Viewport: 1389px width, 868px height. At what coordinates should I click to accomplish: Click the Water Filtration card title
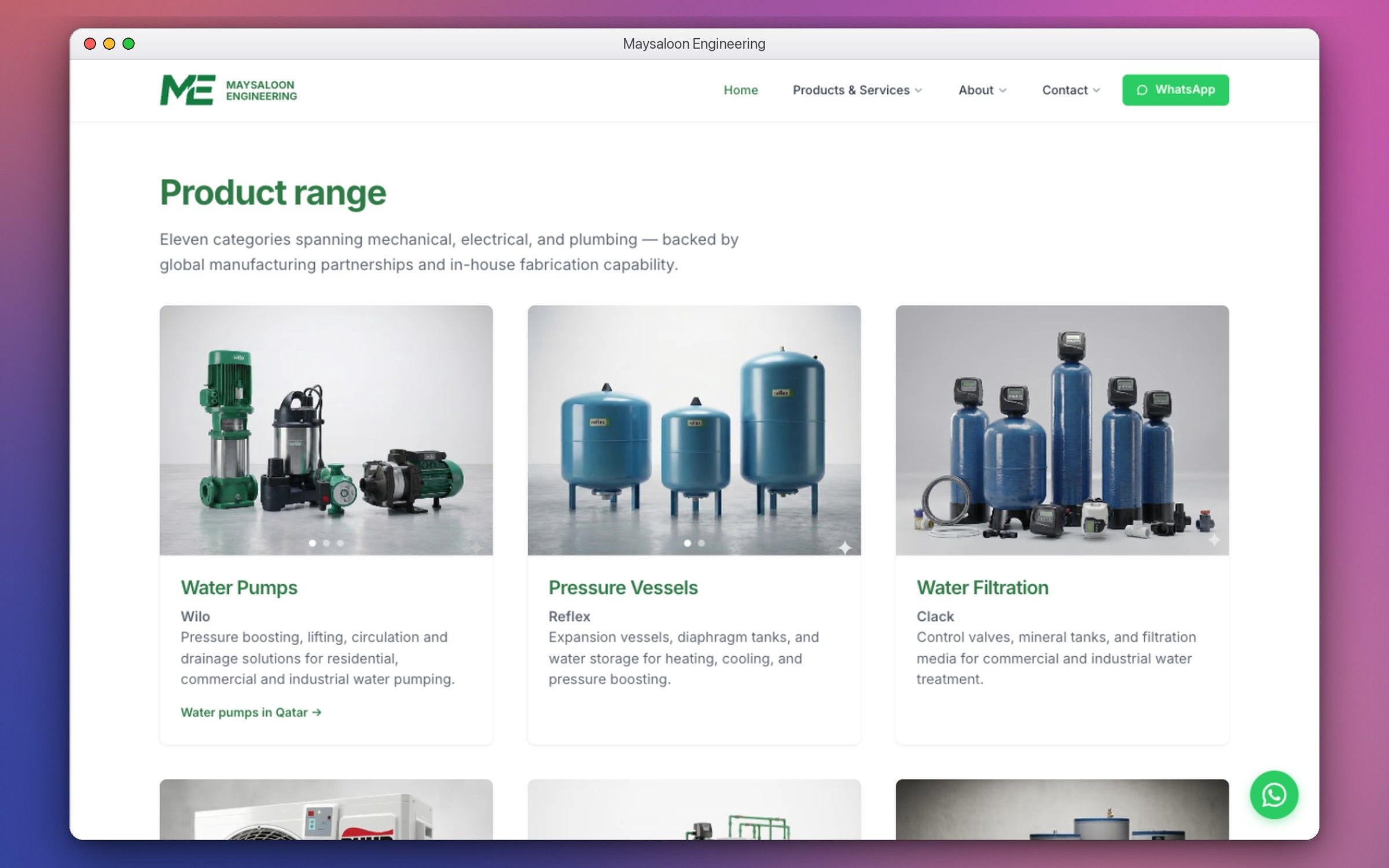[982, 587]
